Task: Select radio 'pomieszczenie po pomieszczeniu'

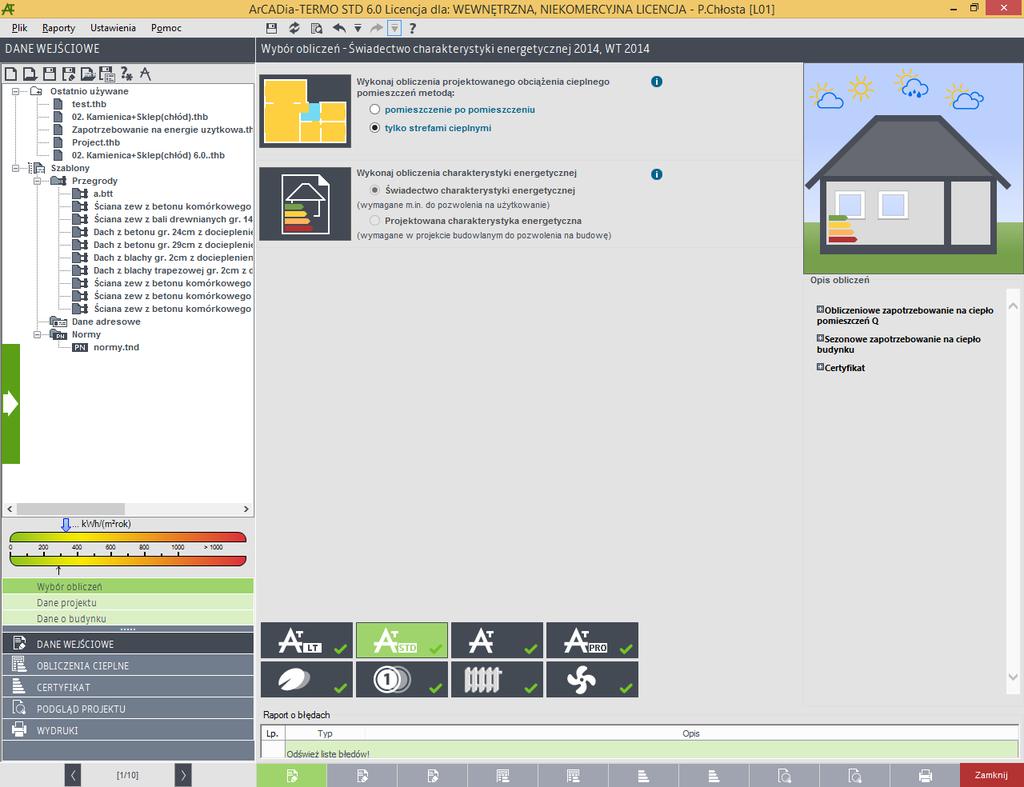Action: [375, 110]
